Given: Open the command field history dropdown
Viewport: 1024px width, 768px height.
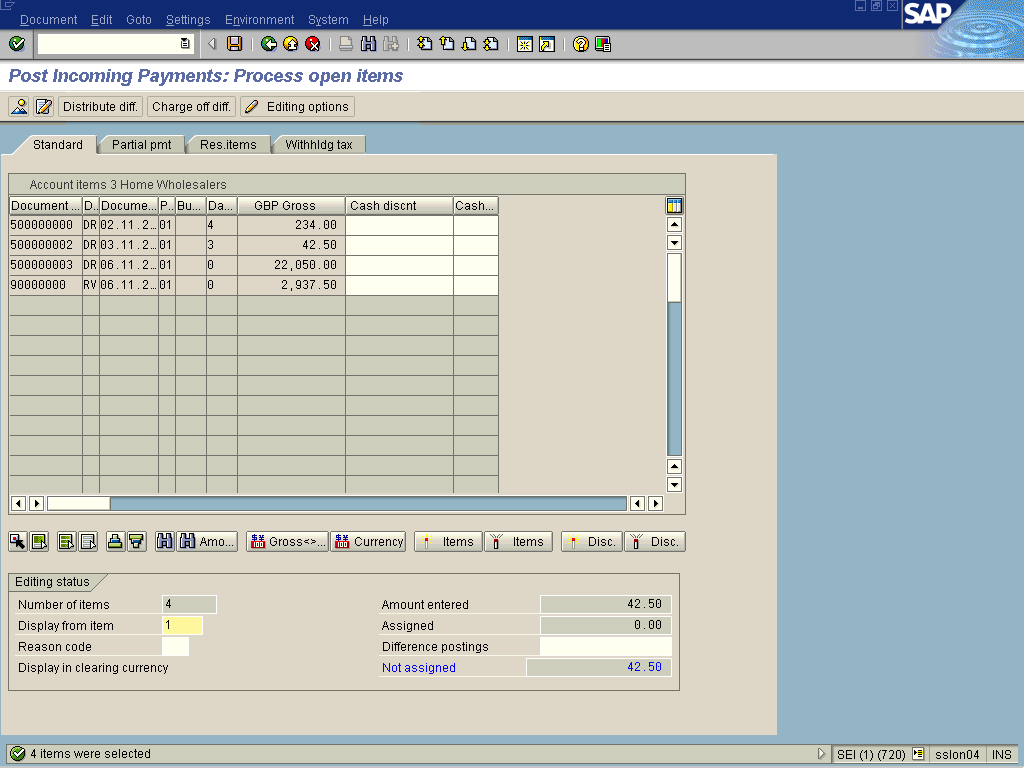Looking at the screenshot, I should coord(185,44).
